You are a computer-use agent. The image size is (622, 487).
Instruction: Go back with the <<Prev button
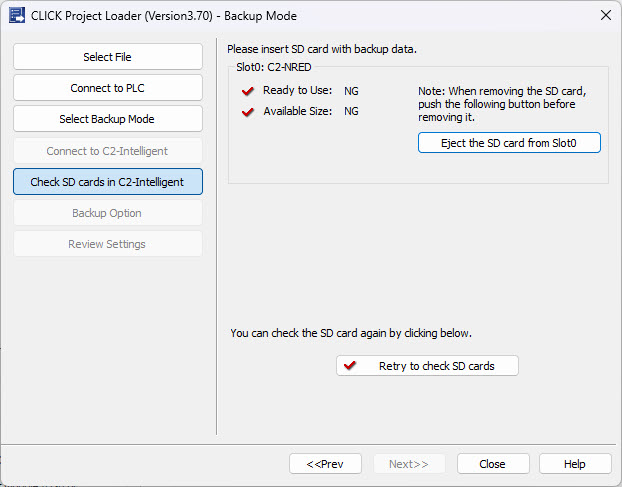coord(325,464)
